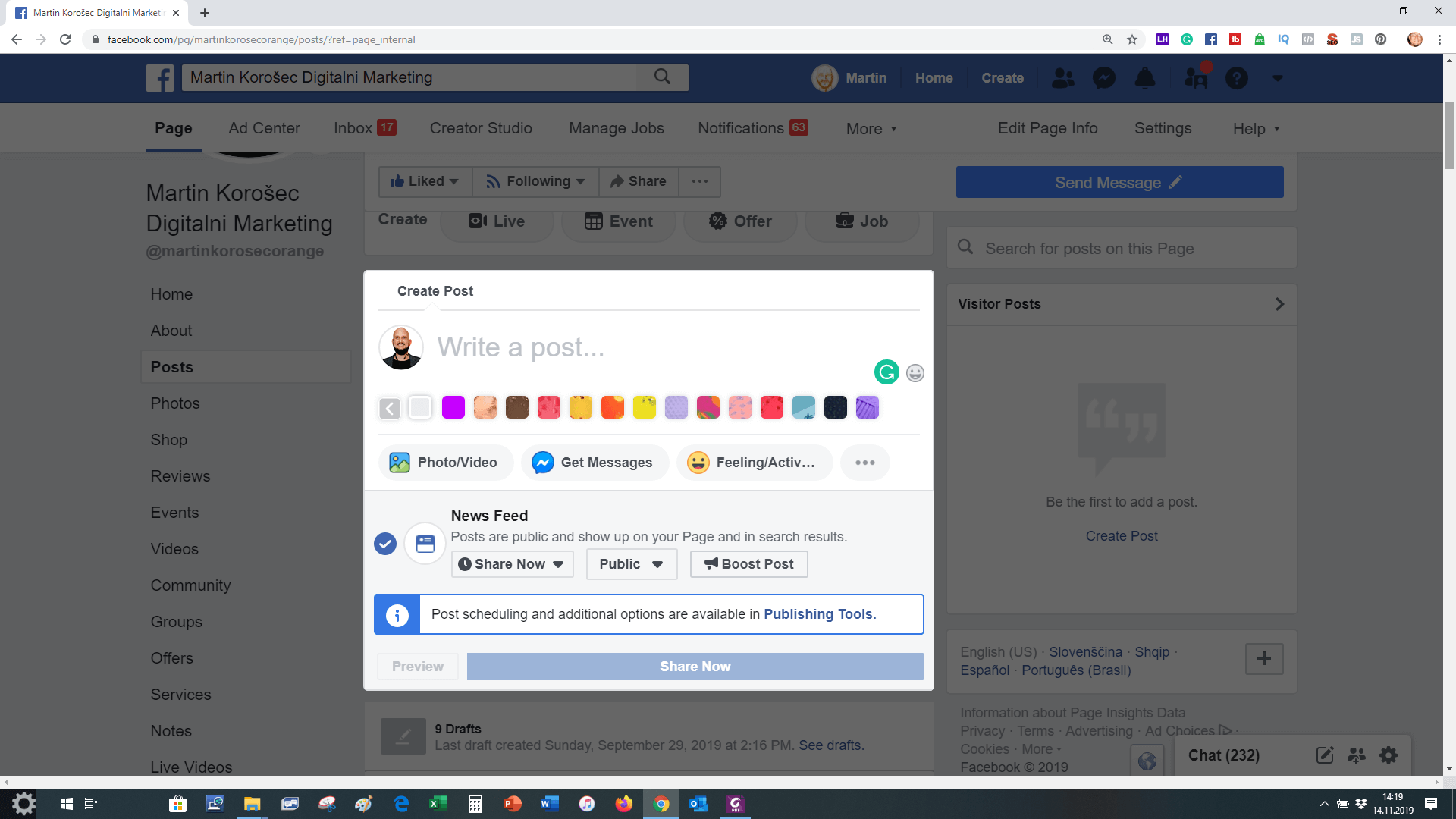Open the friend requests icon
Viewport: 1456px width, 819px height.
(x=1063, y=78)
